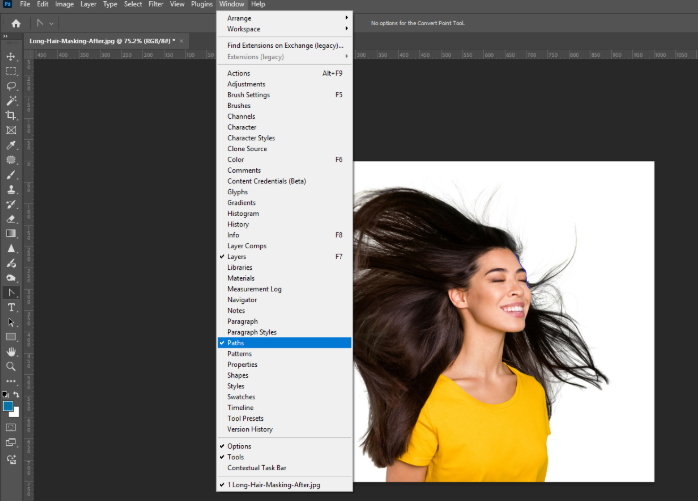This screenshot has height=502, width=698.
Task: Change the screen mode icon
Action: (11, 442)
